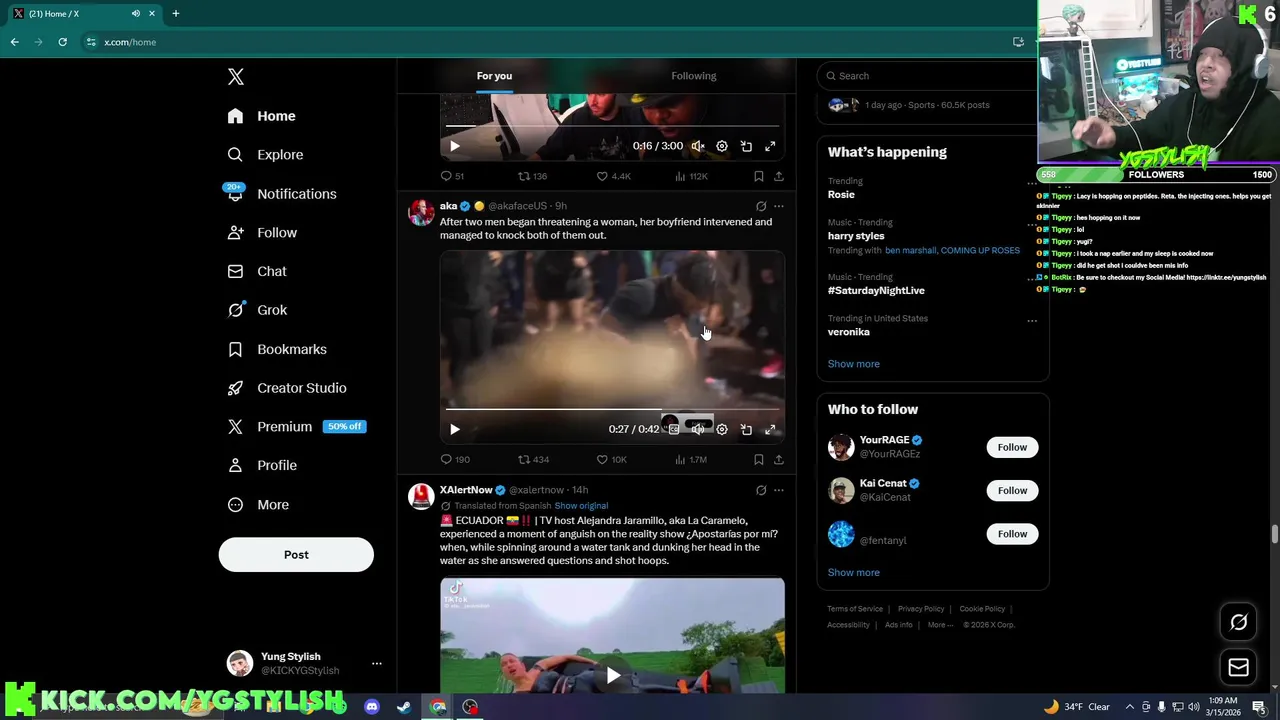Repost the post with 136 reposts
Screen dimensions: 1280x720
pos(532,176)
